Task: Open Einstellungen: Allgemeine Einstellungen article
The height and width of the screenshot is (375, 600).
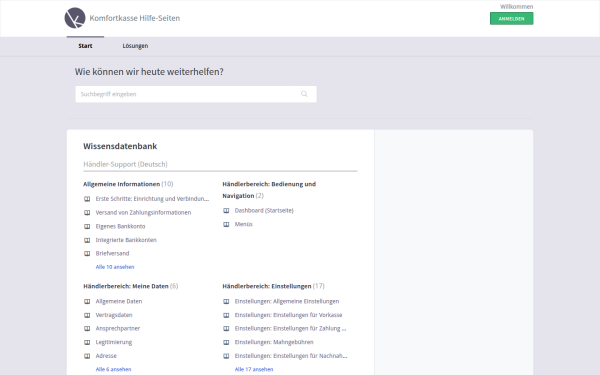Action: [x=287, y=301]
